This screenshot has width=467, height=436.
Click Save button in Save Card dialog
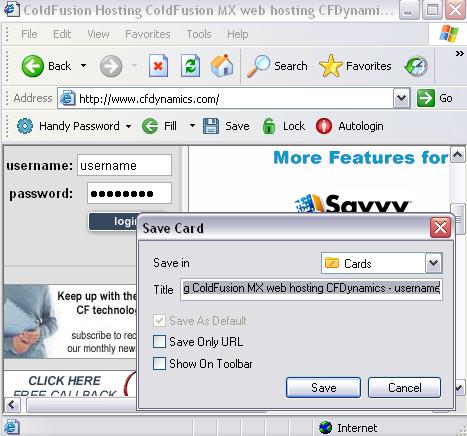323,388
